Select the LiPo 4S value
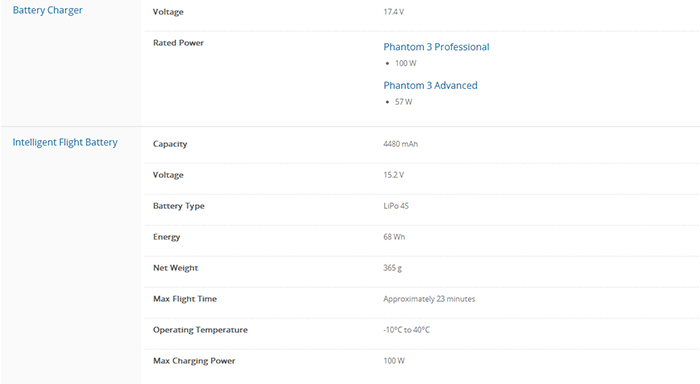The image size is (700, 384). (396, 206)
